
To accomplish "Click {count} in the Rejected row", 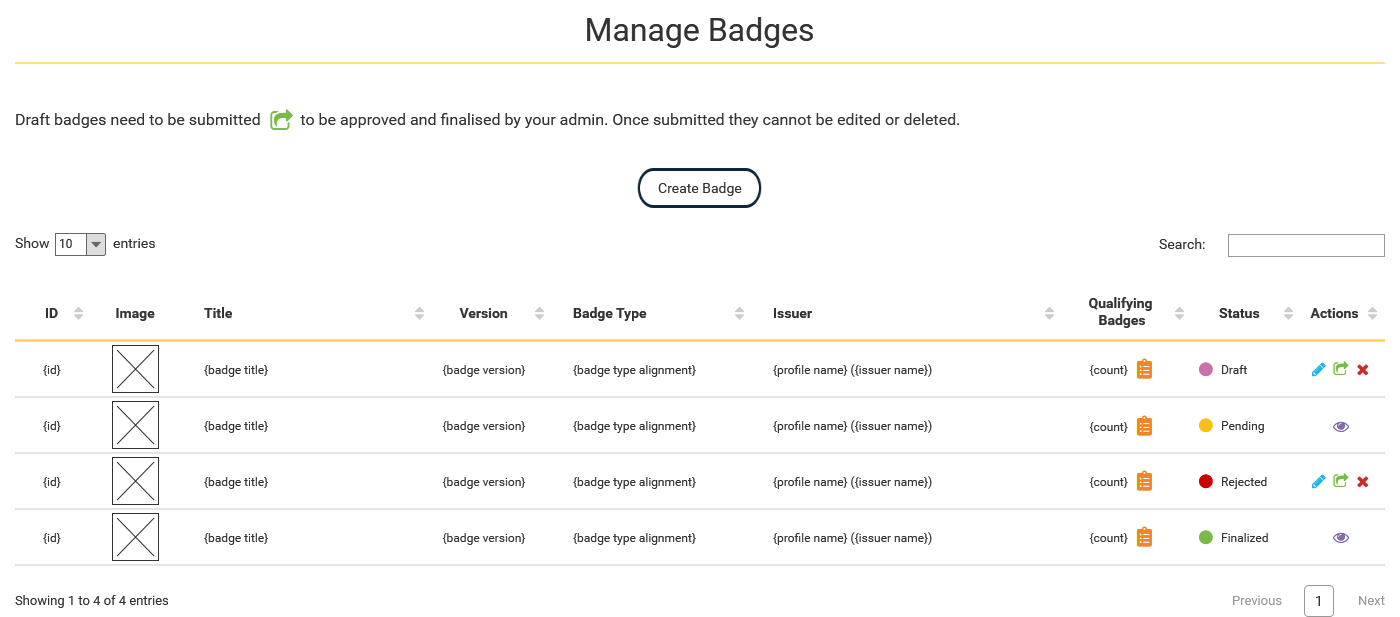I will click(1108, 482).
